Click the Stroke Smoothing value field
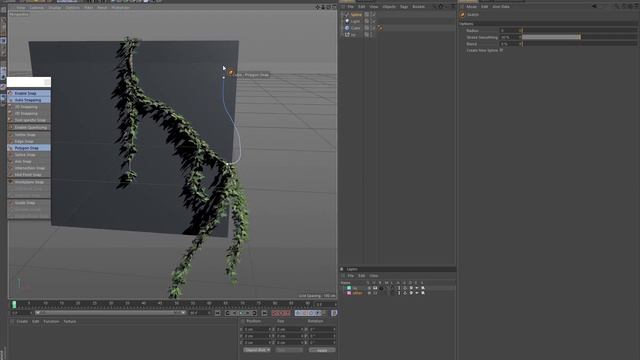640x360 pixels. coord(511,37)
